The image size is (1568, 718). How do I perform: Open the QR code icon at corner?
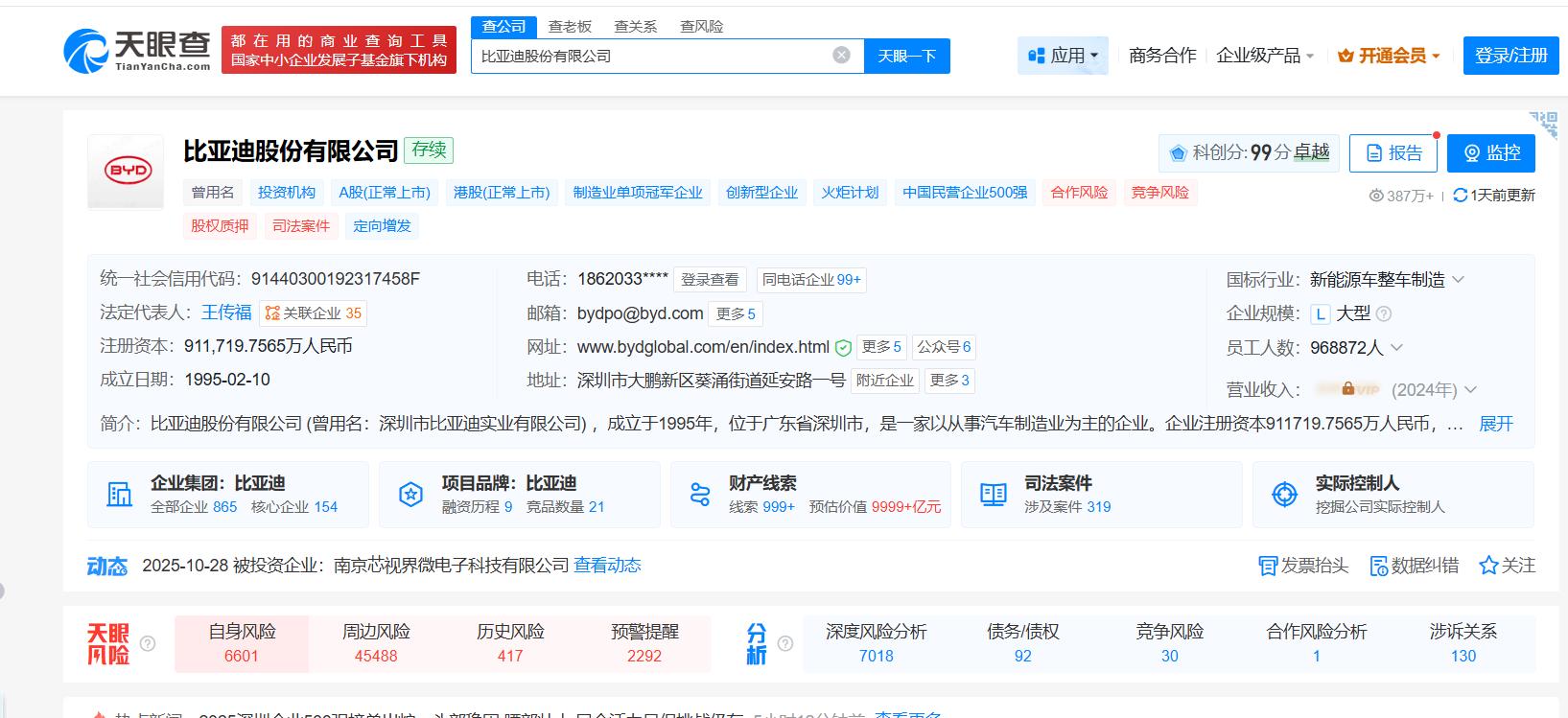pos(1543,125)
